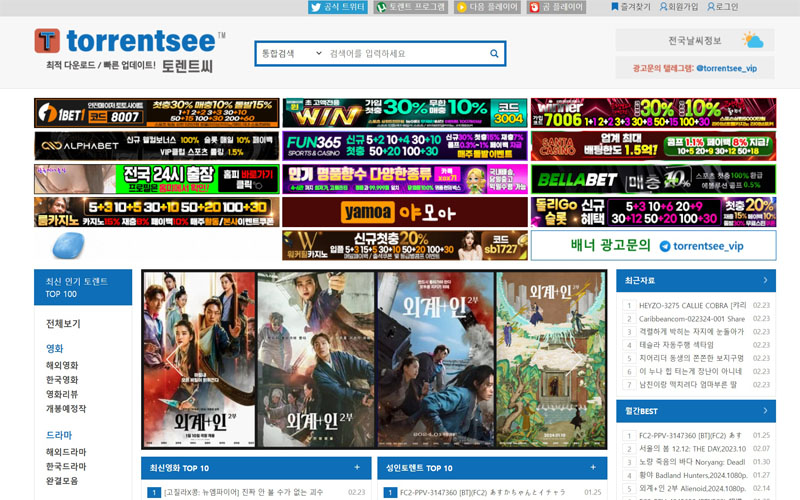800x500 pixels.
Task: Open the 배너 광고문의 torrentsee_vip banner
Action: coord(654,245)
